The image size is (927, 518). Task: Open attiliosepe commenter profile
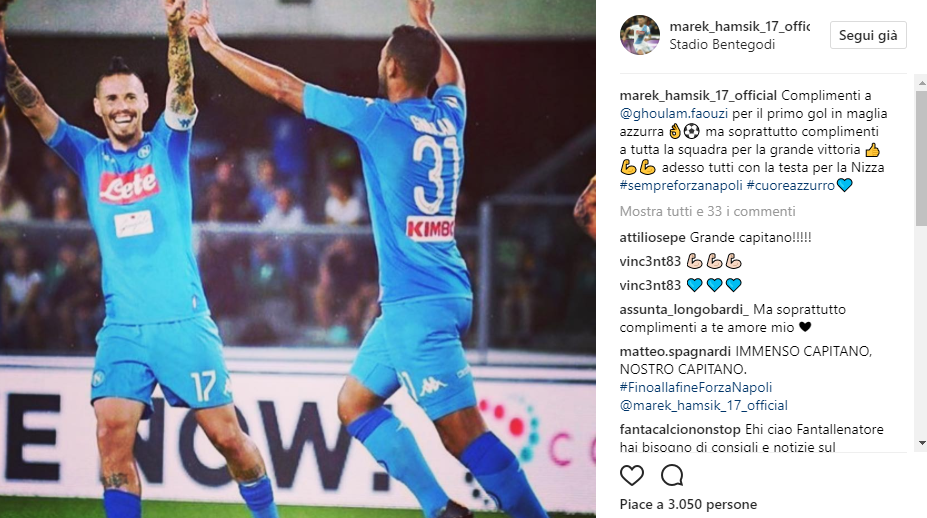[652, 238]
